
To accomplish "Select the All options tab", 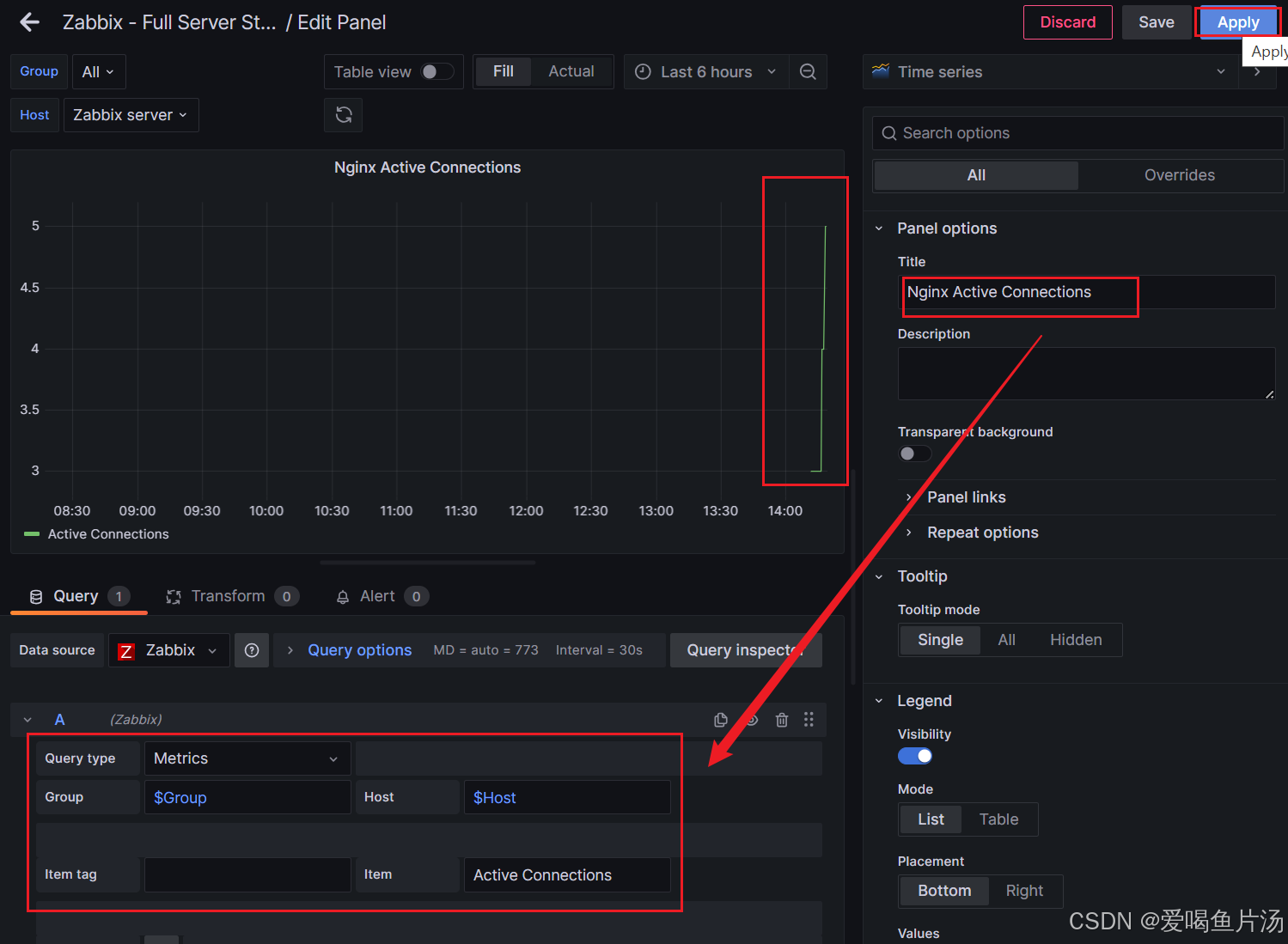I will click(976, 175).
